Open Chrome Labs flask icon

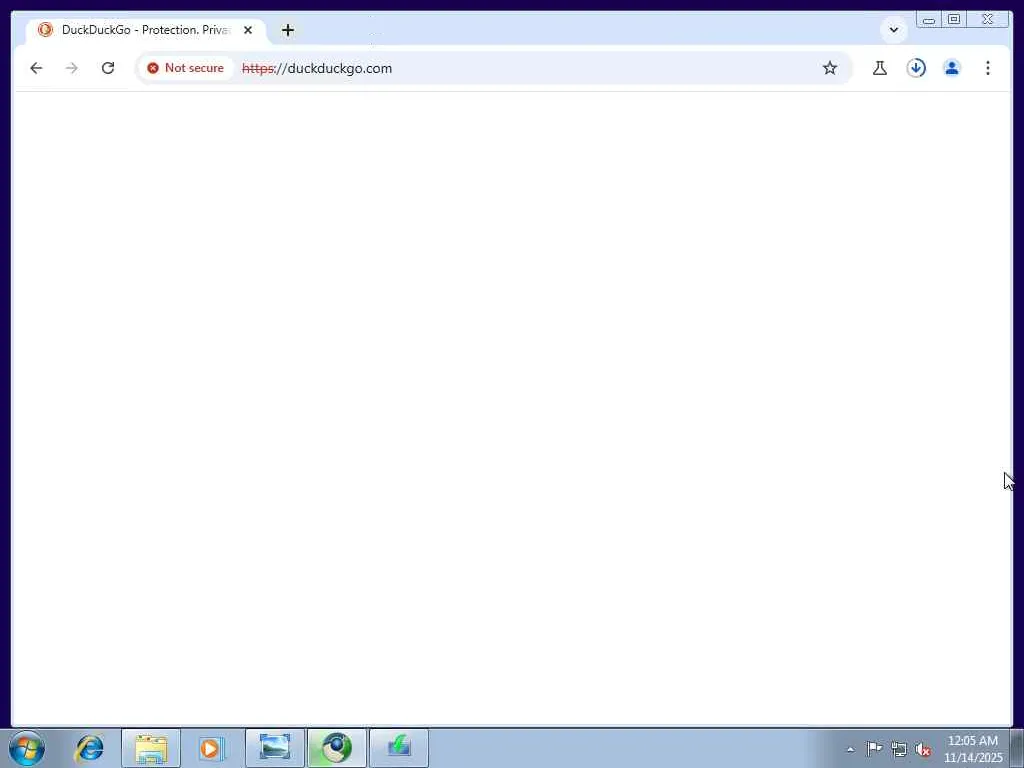(x=880, y=68)
